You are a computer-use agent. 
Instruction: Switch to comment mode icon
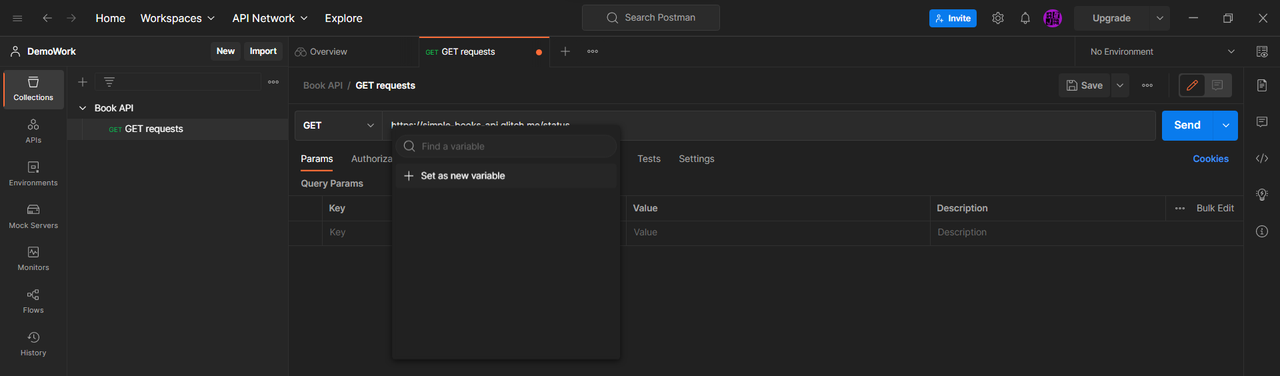(x=1218, y=85)
